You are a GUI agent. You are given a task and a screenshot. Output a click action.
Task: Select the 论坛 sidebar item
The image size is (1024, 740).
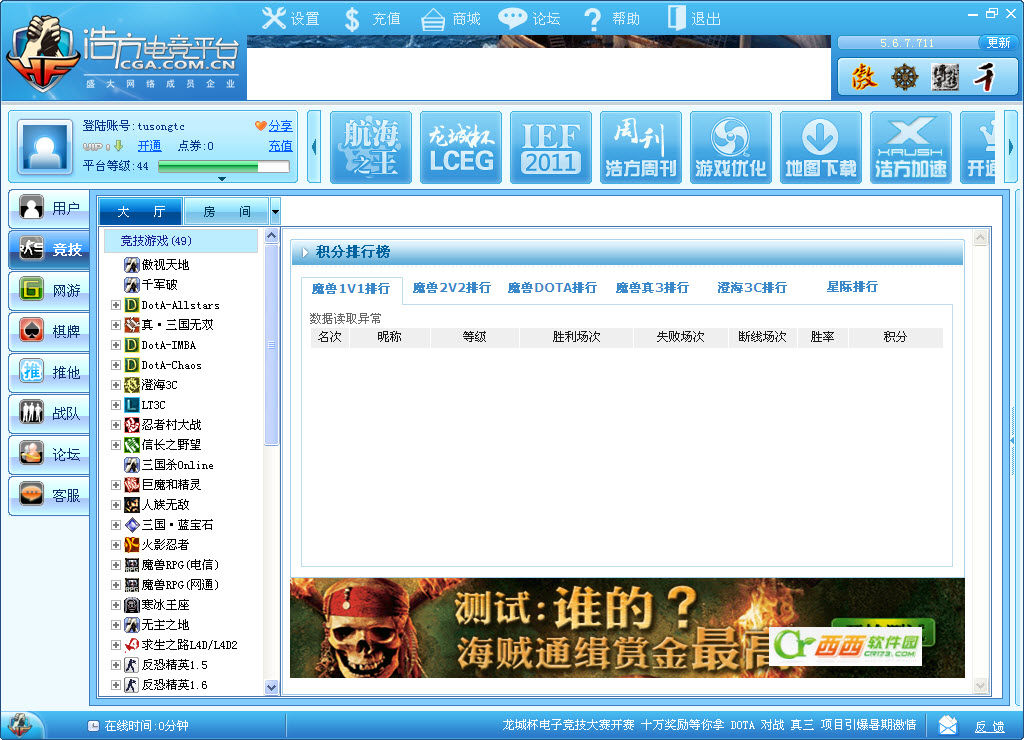pos(50,455)
